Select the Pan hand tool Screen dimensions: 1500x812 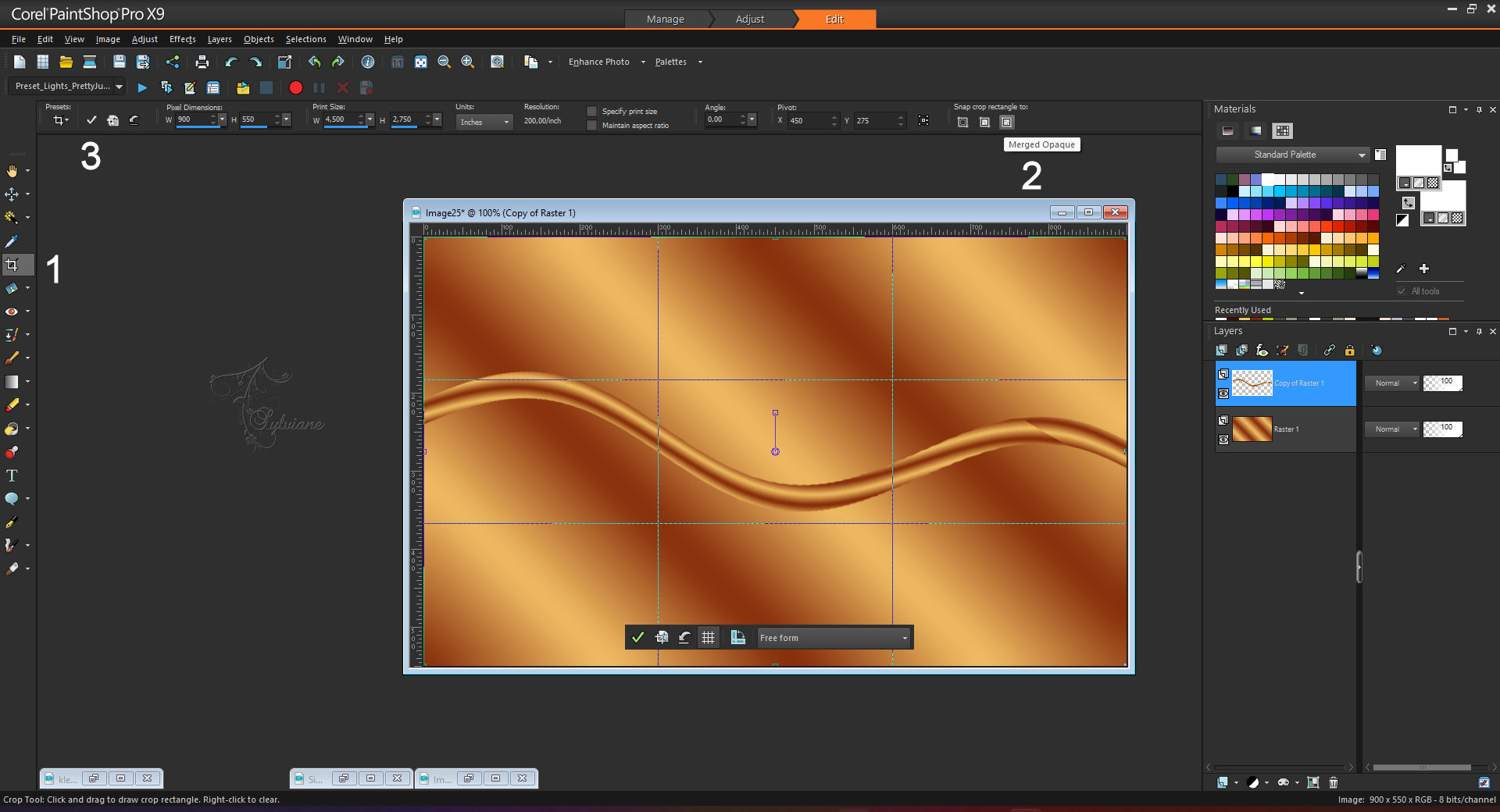(x=12, y=170)
